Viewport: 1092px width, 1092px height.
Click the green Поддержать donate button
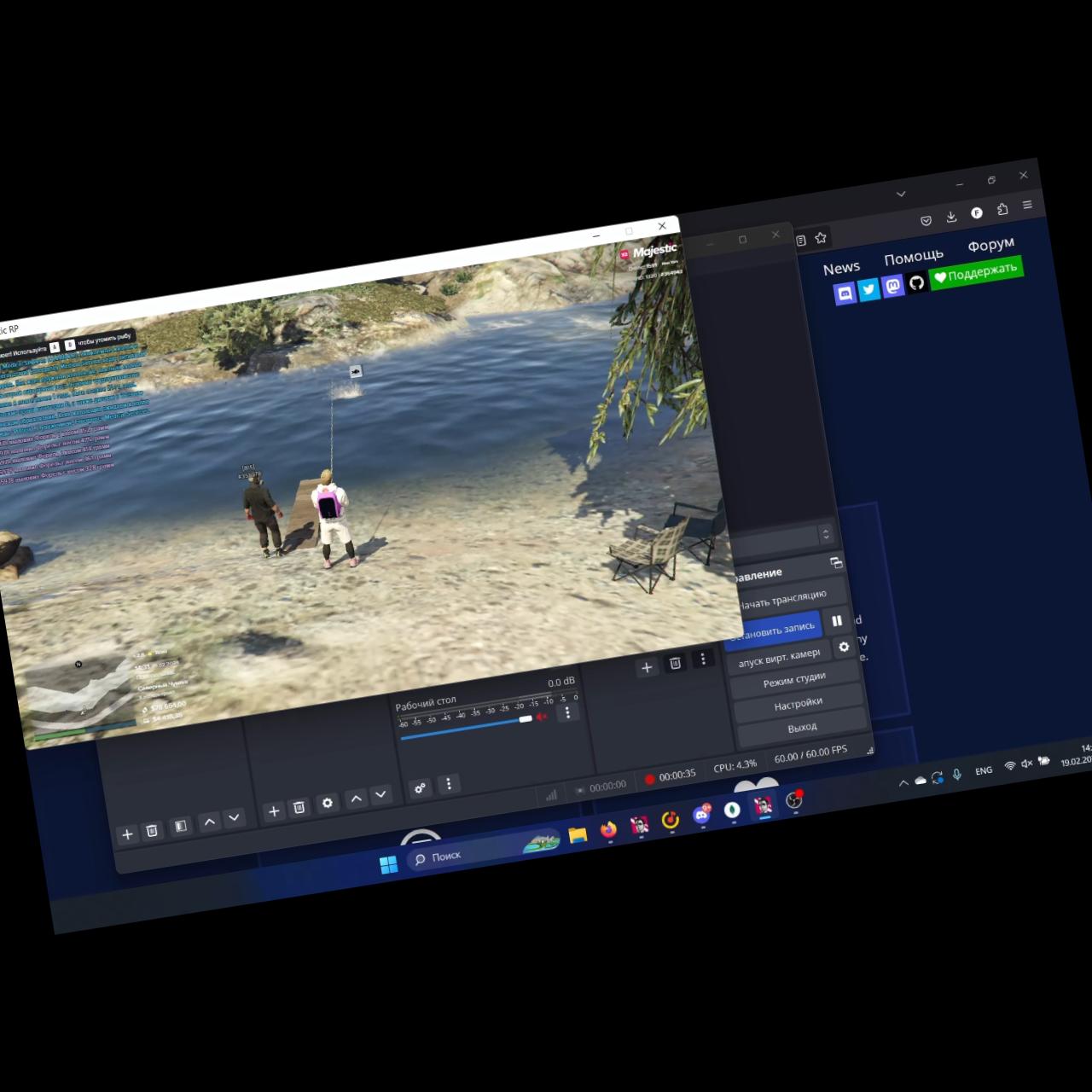[975, 273]
